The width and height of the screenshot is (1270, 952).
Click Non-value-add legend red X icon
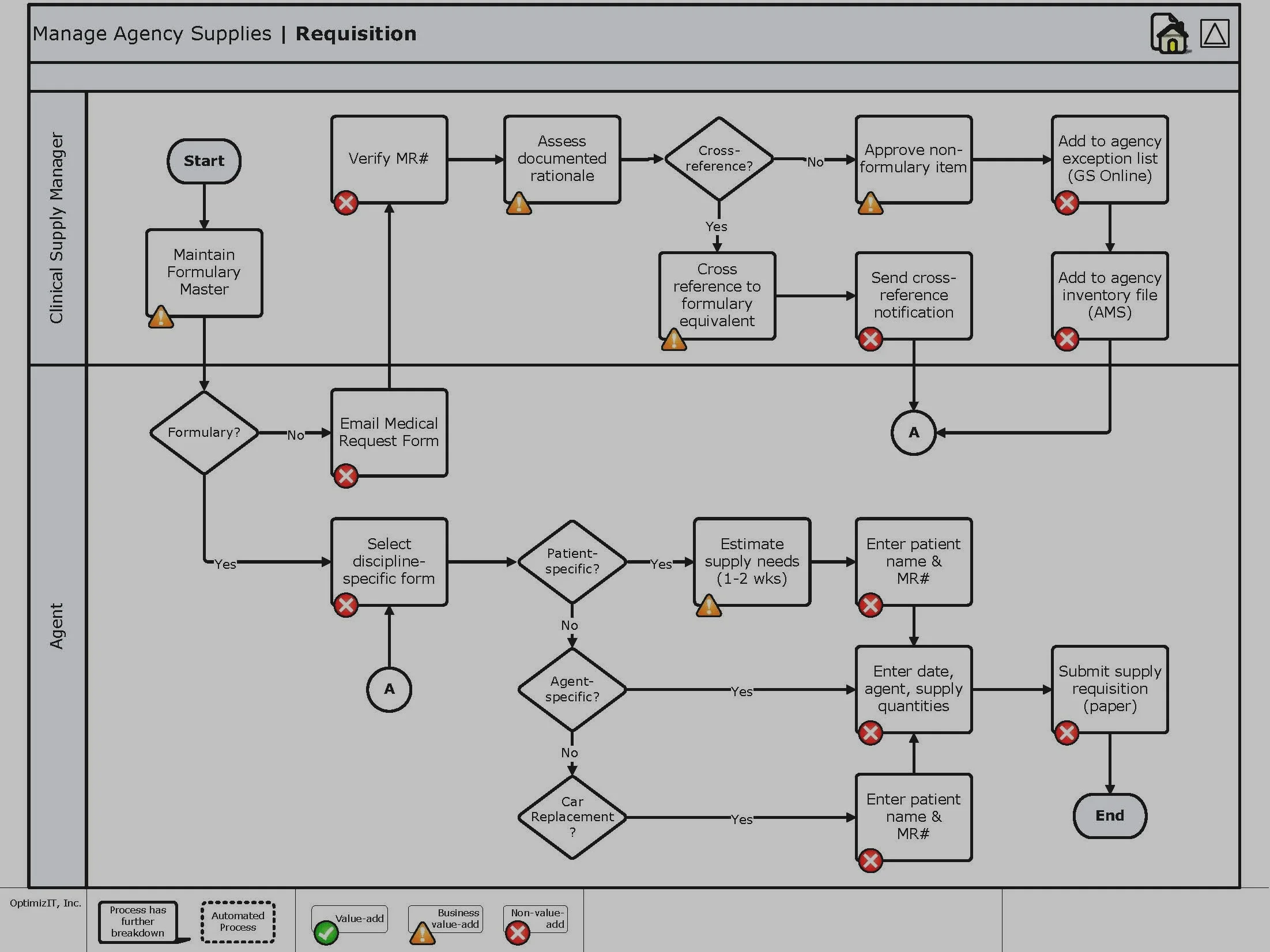(x=517, y=932)
